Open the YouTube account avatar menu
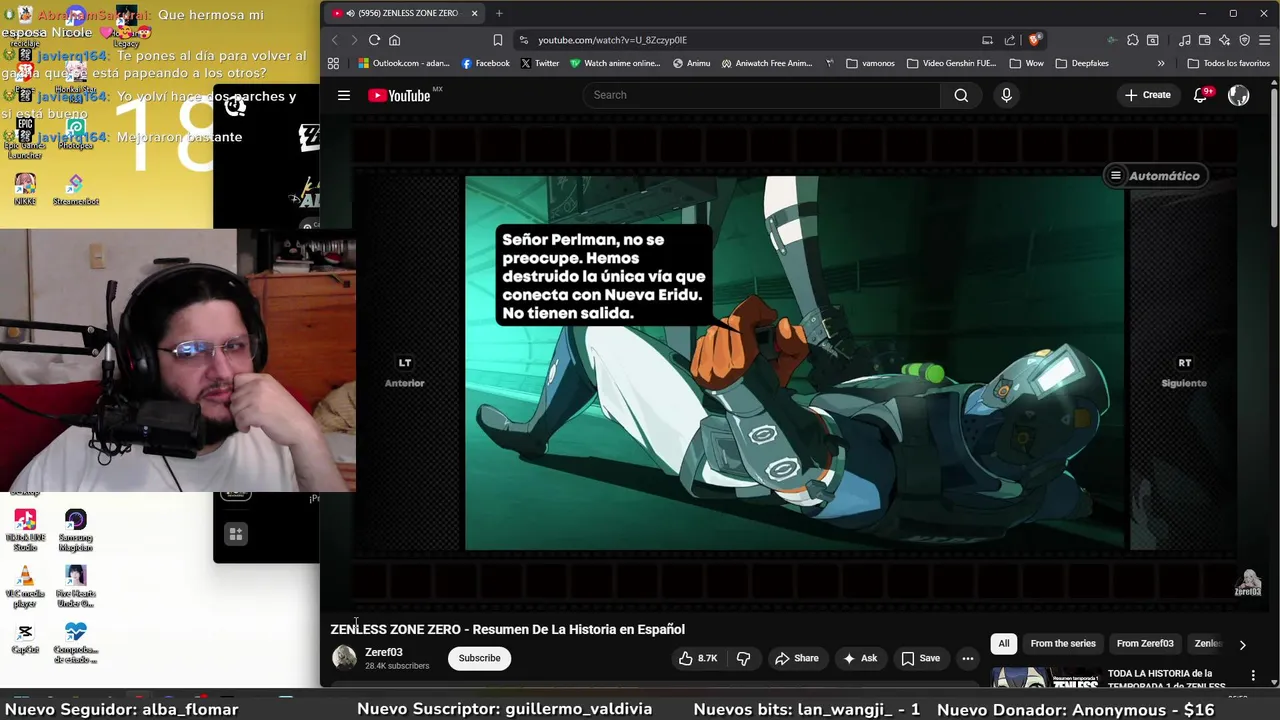Image resolution: width=1280 pixels, height=720 pixels. pos(1239,95)
